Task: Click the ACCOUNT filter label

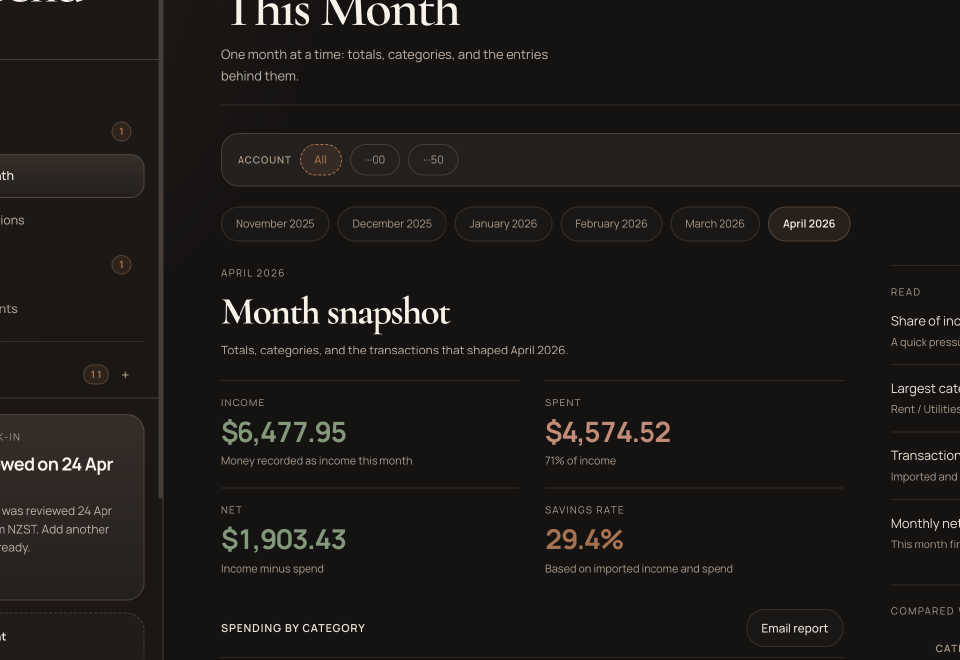Action: (264, 160)
